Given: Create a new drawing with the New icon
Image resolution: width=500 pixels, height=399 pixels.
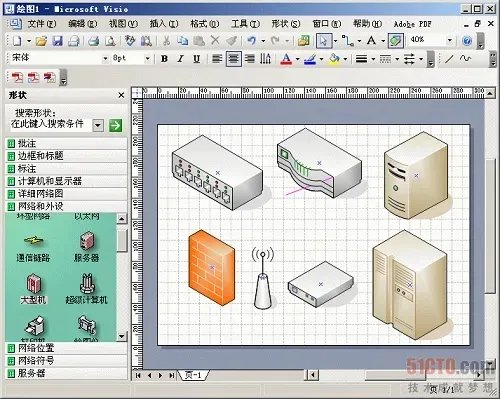Looking at the screenshot, I should click(x=17, y=41).
